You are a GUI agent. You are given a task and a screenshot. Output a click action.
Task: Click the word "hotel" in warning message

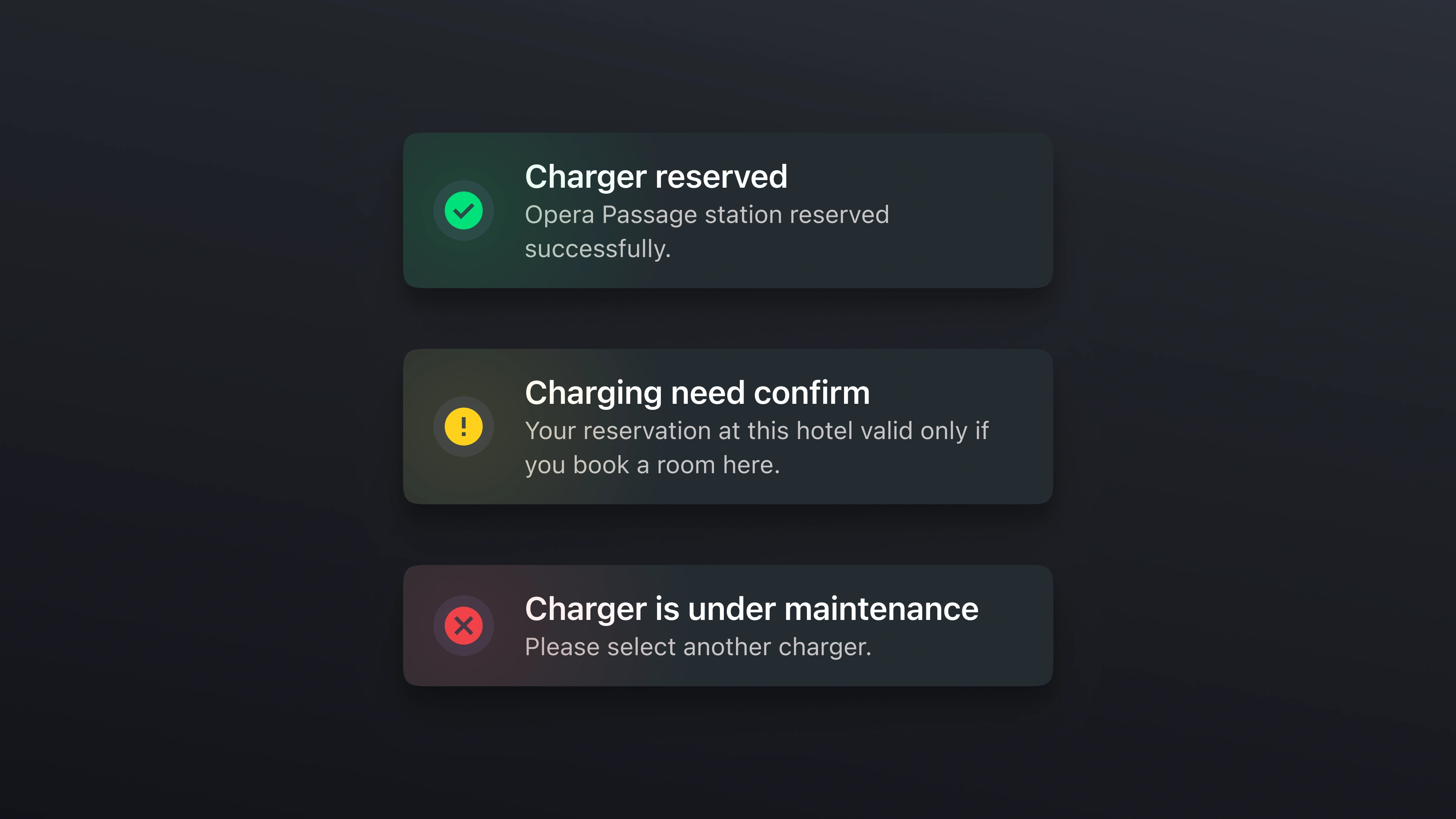click(x=824, y=431)
